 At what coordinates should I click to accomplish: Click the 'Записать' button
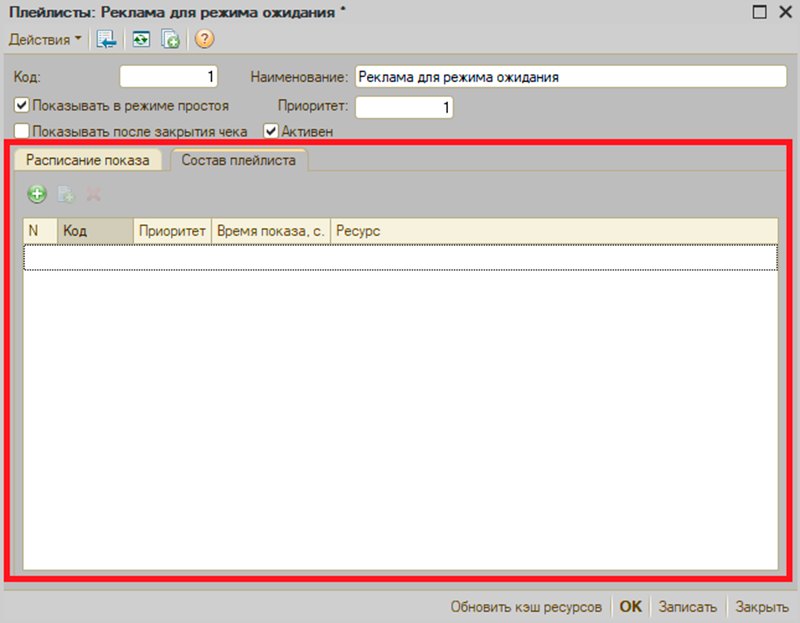[687, 607]
